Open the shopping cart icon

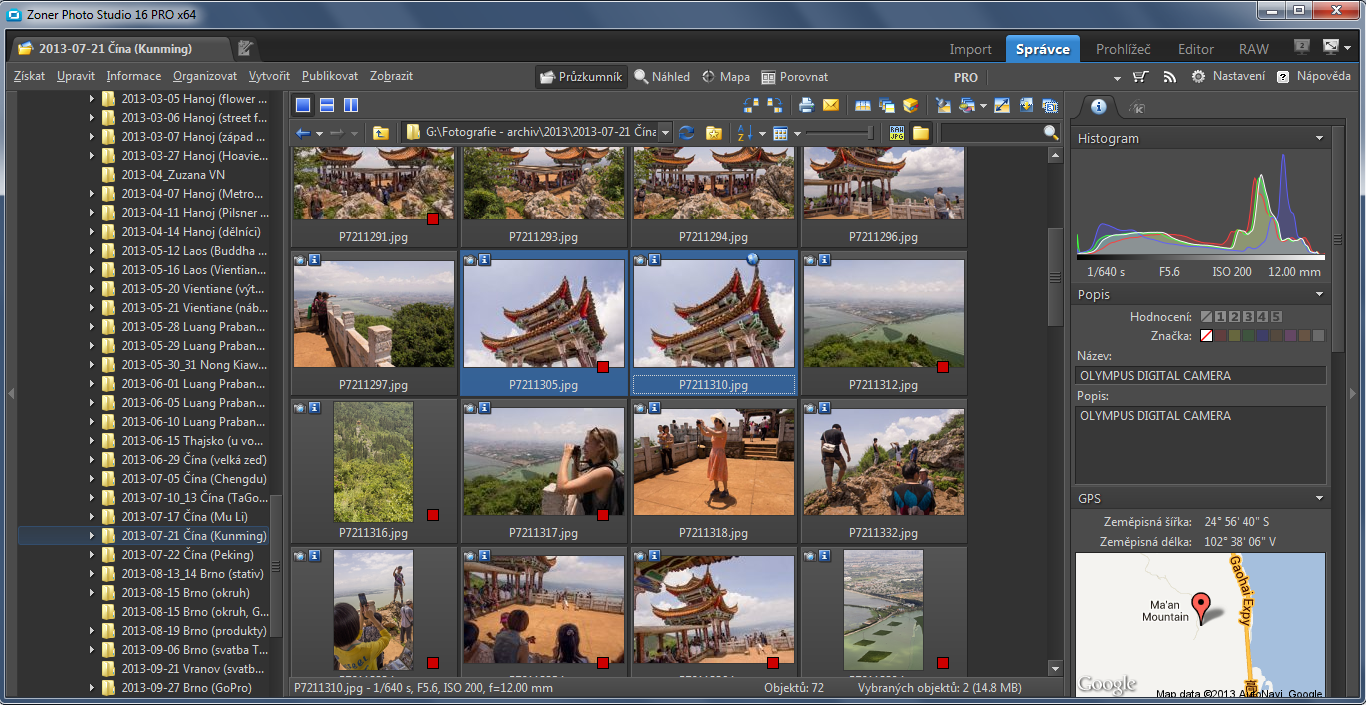1140,77
